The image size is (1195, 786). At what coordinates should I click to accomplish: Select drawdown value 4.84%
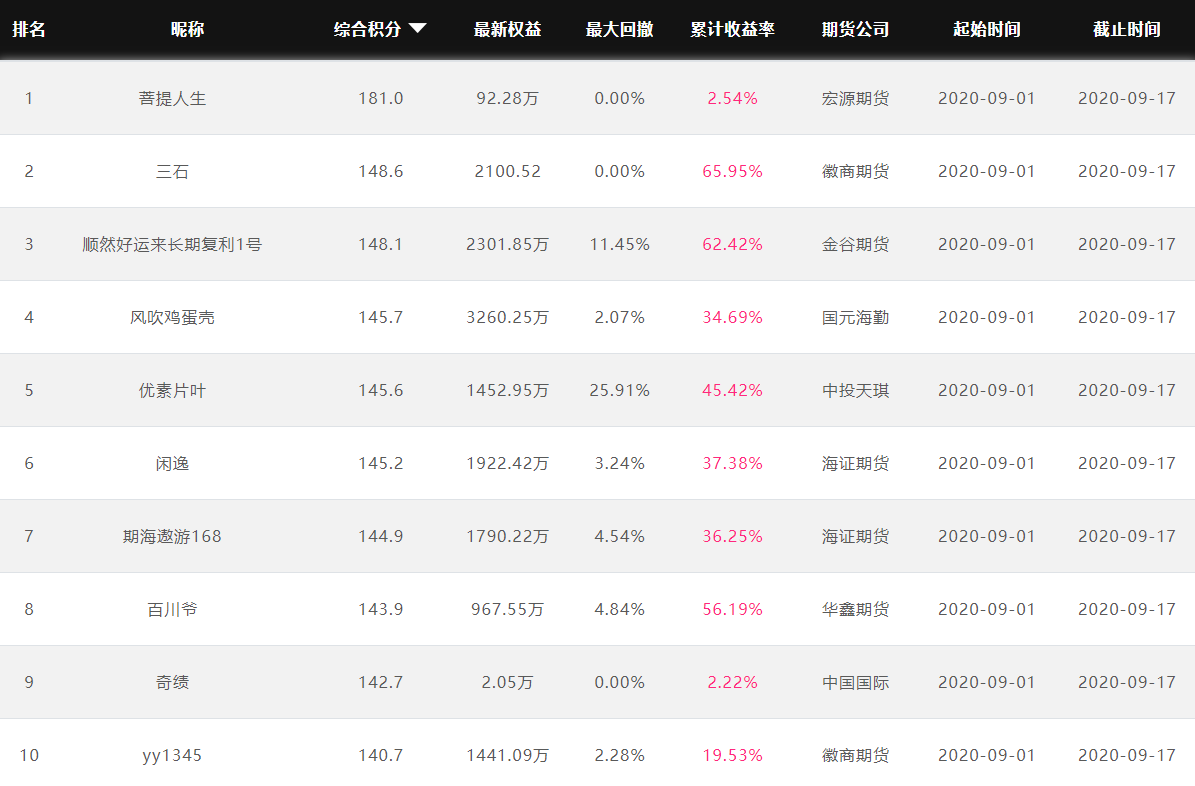tap(620, 609)
